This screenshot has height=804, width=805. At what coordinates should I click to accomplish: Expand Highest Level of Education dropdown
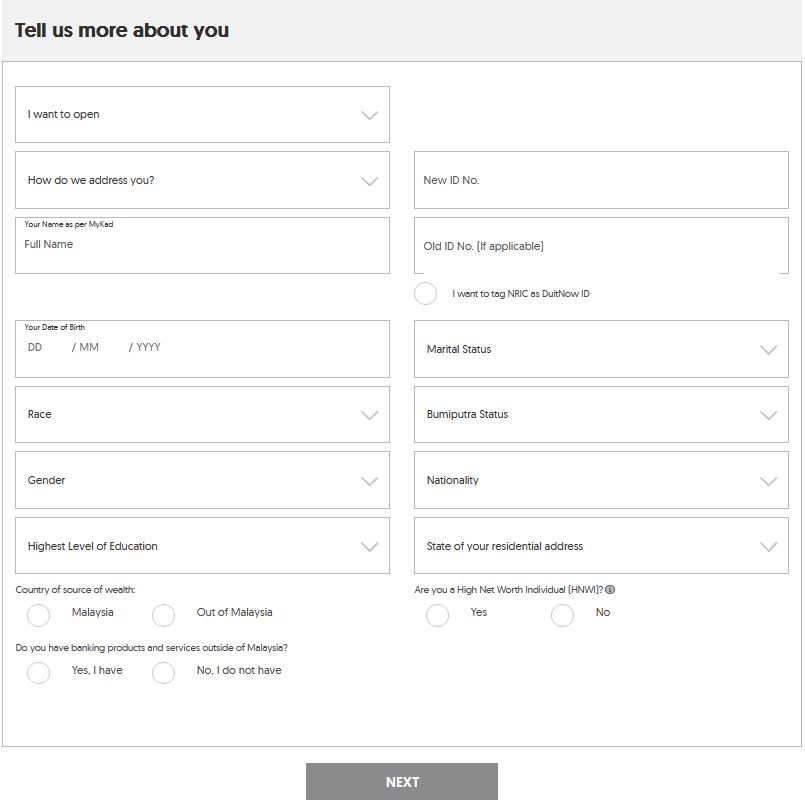[x=202, y=547]
